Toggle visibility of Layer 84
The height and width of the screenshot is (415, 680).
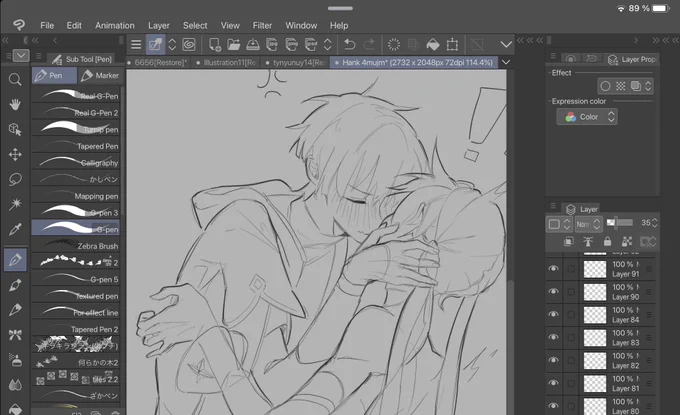(x=553, y=314)
